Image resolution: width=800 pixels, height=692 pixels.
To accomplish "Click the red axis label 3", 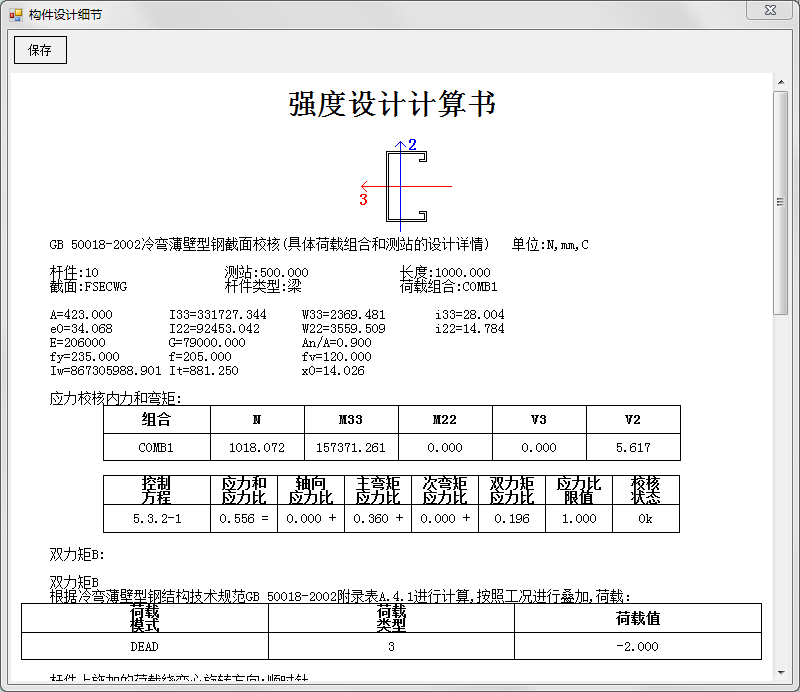I will pyautogui.click(x=363, y=200).
